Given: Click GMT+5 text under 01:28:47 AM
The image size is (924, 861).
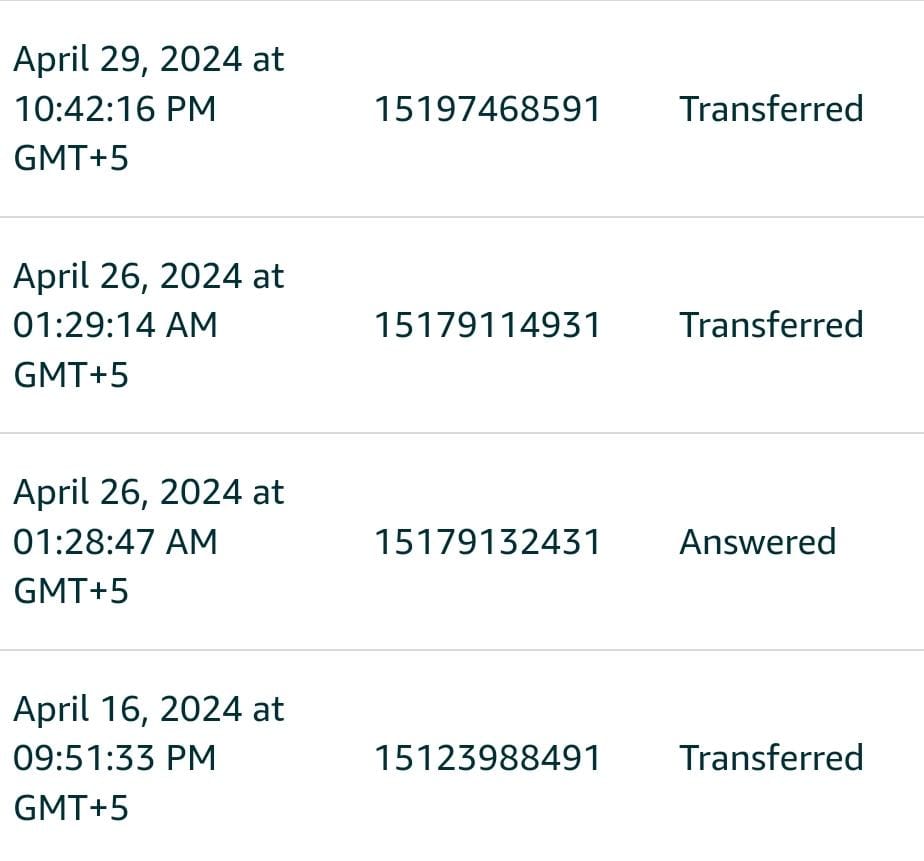Looking at the screenshot, I should tap(71, 591).
